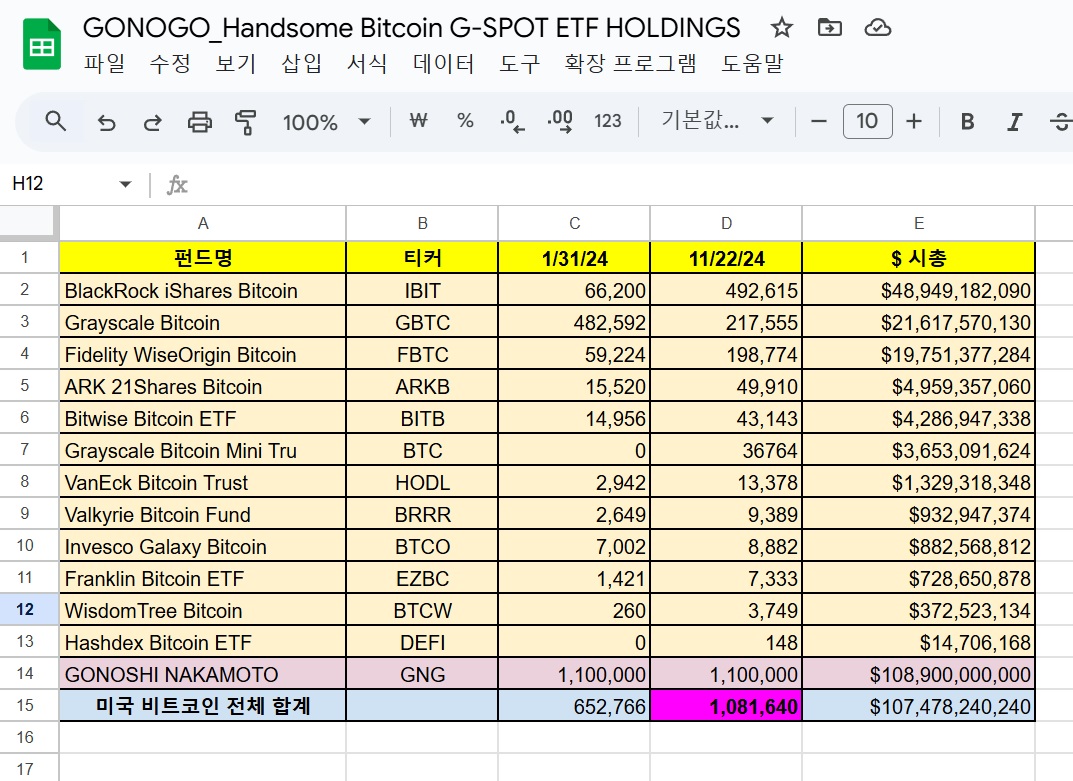Open more number formats with 123 icon
This screenshot has width=1073, height=781.
(610, 121)
